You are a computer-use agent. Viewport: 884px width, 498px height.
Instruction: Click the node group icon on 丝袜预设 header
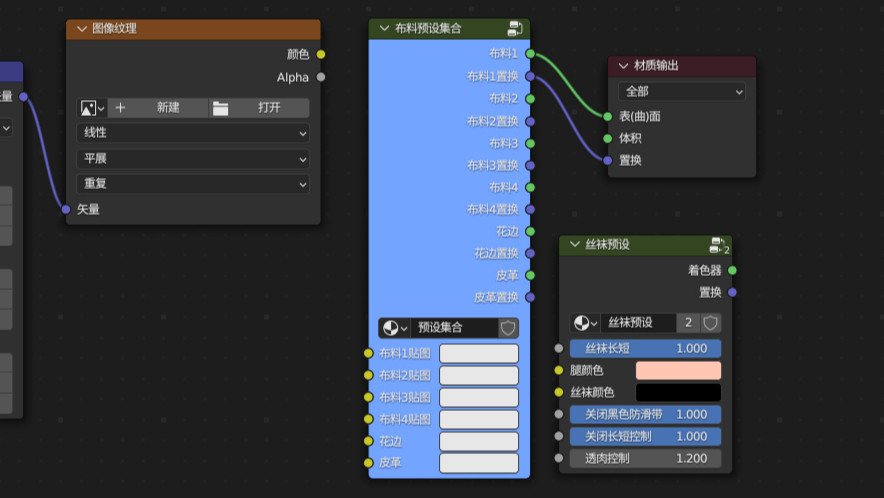(x=718, y=245)
